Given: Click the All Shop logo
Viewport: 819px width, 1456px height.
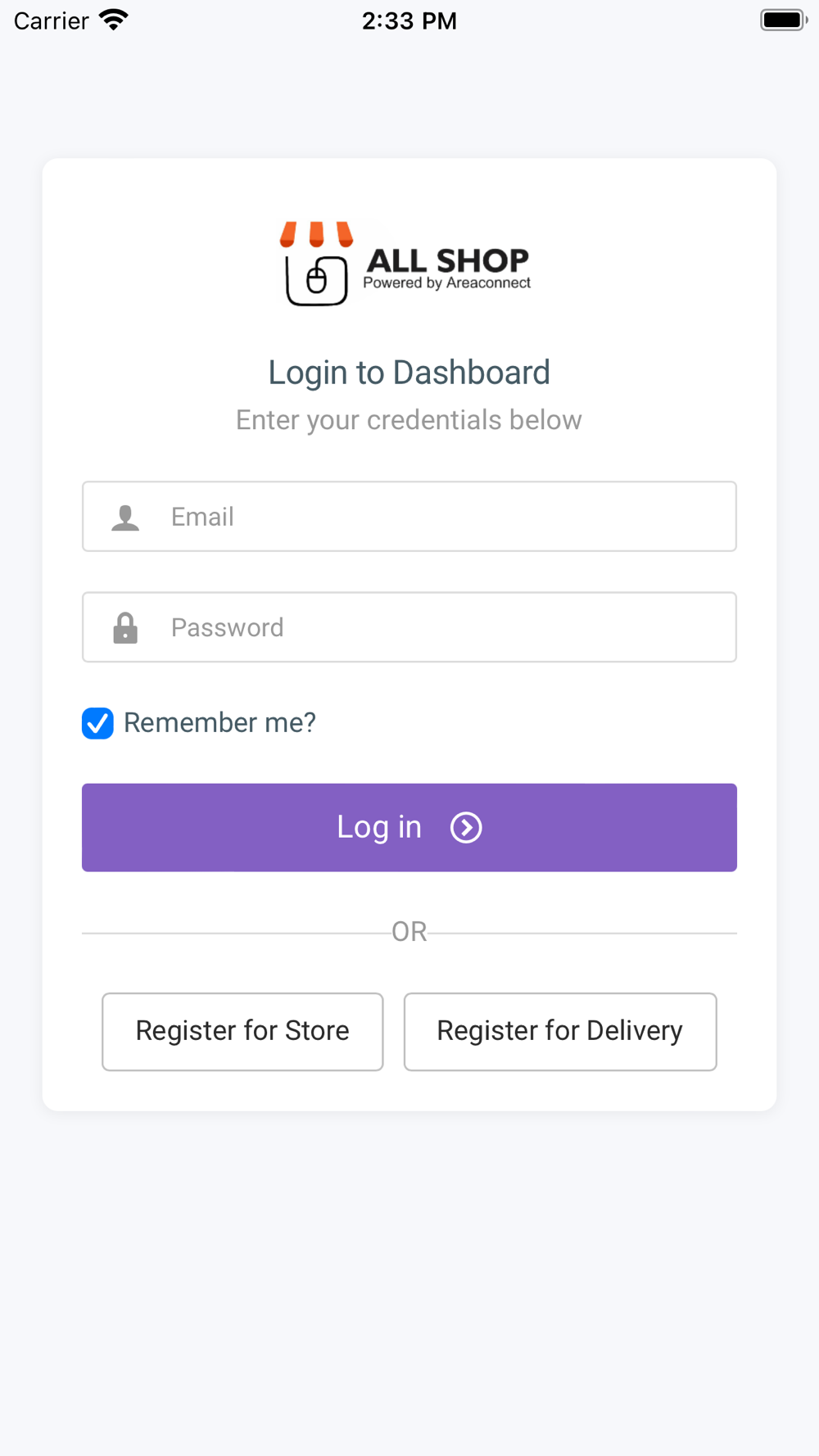Looking at the screenshot, I should 405,264.
